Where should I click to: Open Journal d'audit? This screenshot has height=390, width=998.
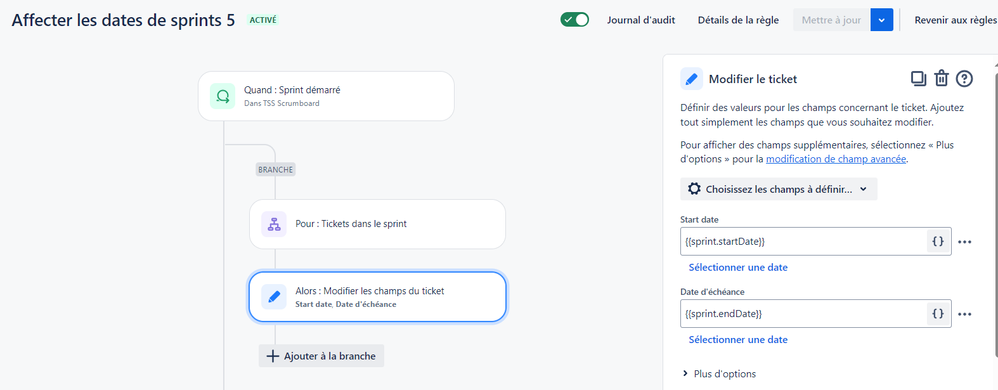point(641,20)
